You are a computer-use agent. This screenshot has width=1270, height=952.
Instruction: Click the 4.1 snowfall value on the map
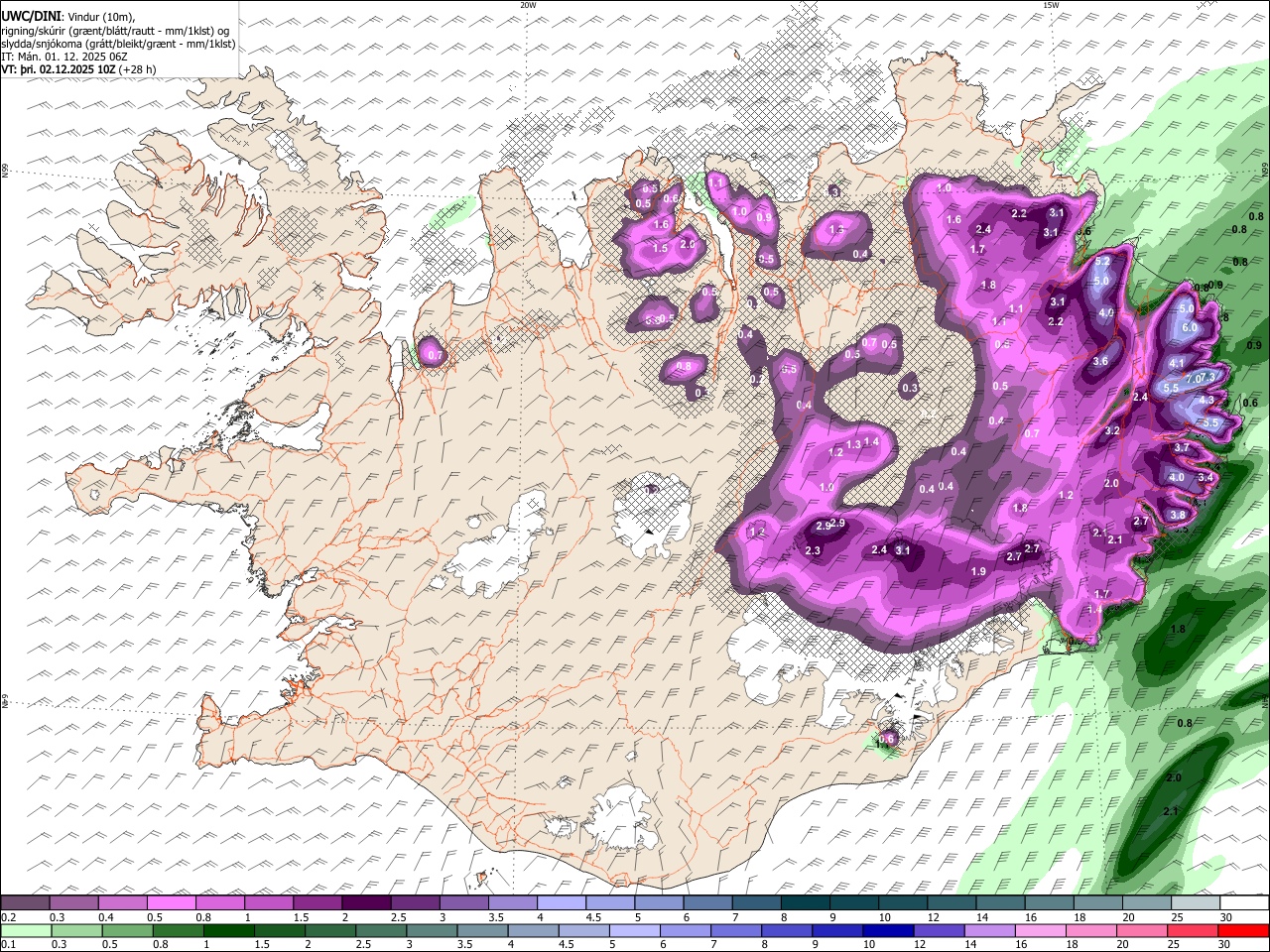(x=1177, y=364)
